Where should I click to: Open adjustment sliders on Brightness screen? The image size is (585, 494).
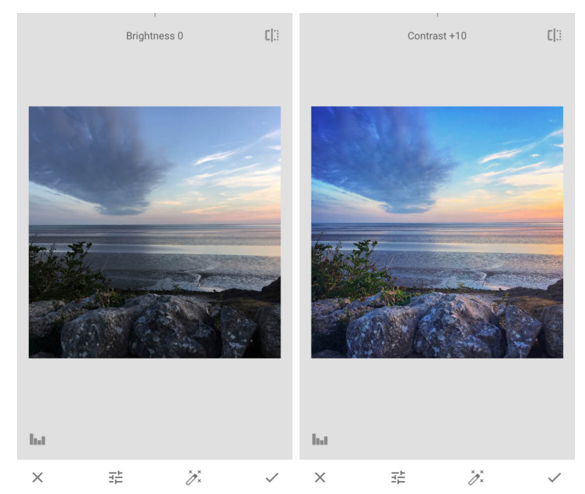tap(116, 477)
